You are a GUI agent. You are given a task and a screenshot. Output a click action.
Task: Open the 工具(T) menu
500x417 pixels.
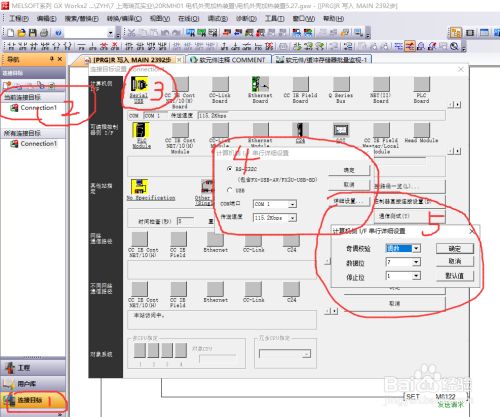coord(274,18)
